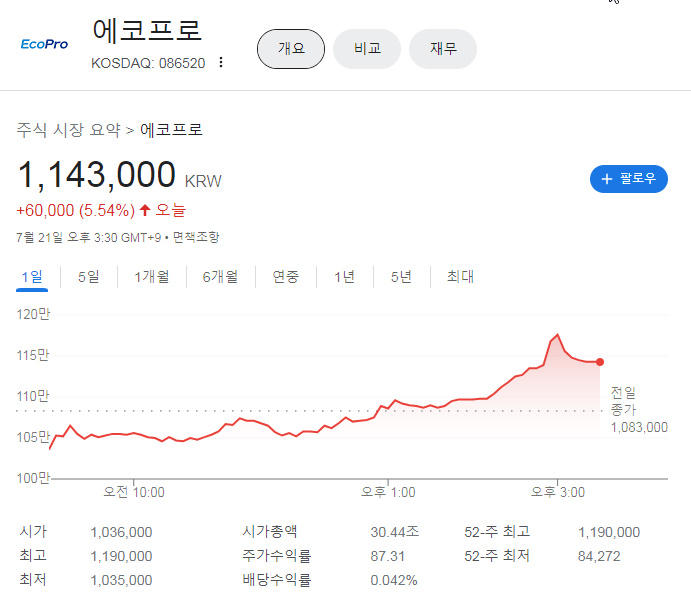Click the 52-주 최저 value 84,272
The width and height of the screenshot is (691, 599).
(599, 556)
